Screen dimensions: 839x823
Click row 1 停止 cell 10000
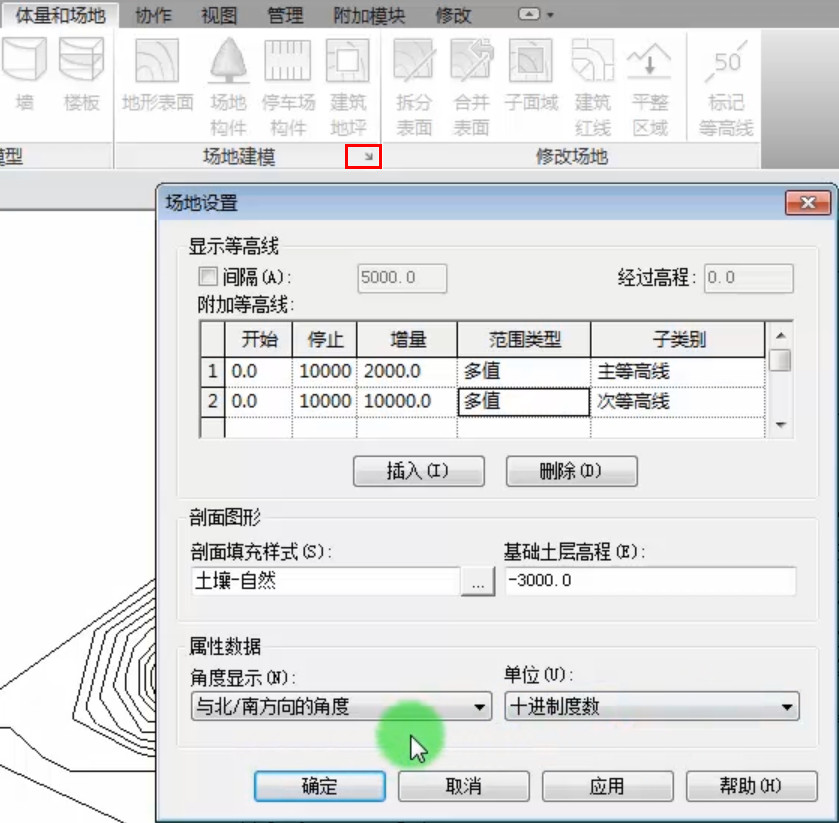(x=325, y=371)
